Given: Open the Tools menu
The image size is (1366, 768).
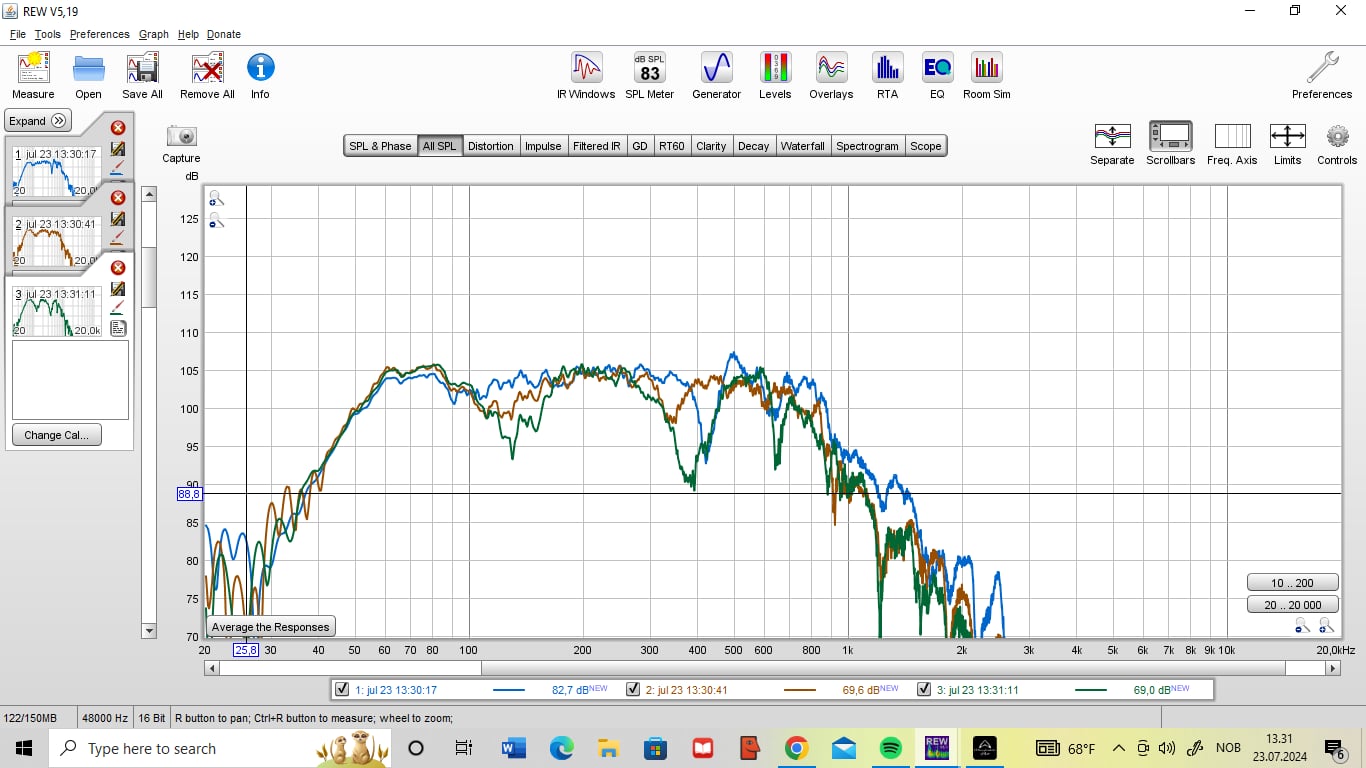Looking at the screenshot, I should tap(47, 34).
